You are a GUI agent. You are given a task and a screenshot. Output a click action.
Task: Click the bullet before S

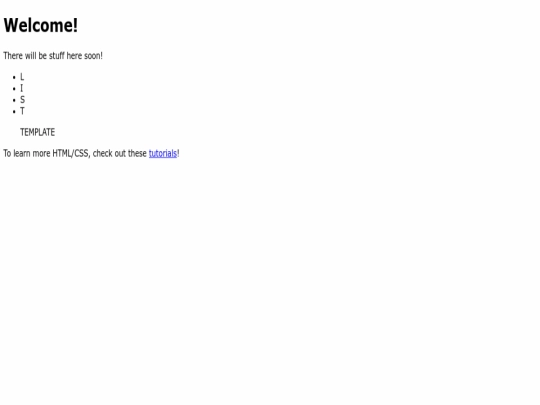click(14, 100)
